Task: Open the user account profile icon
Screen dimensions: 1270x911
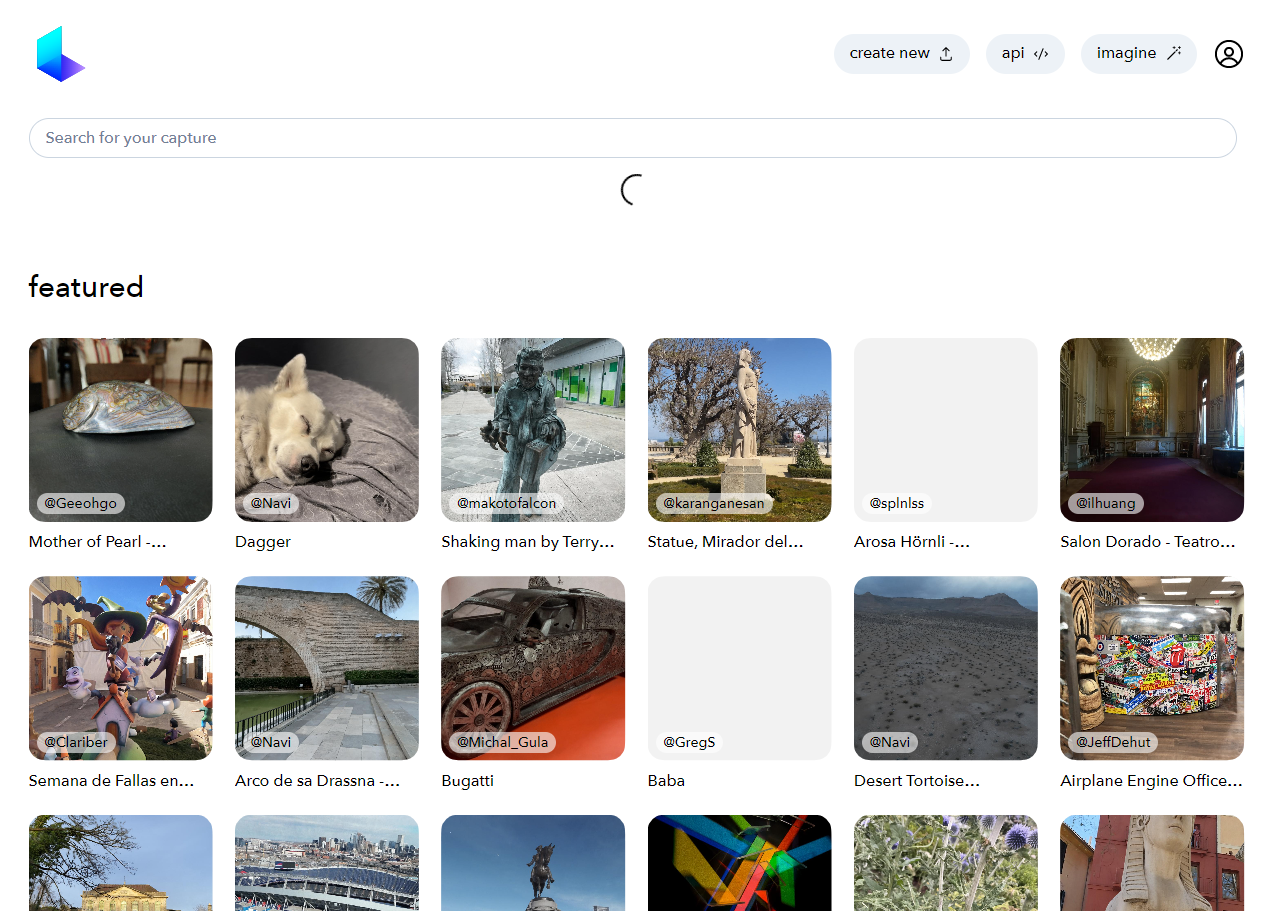Action: (x=1228, y=54)
